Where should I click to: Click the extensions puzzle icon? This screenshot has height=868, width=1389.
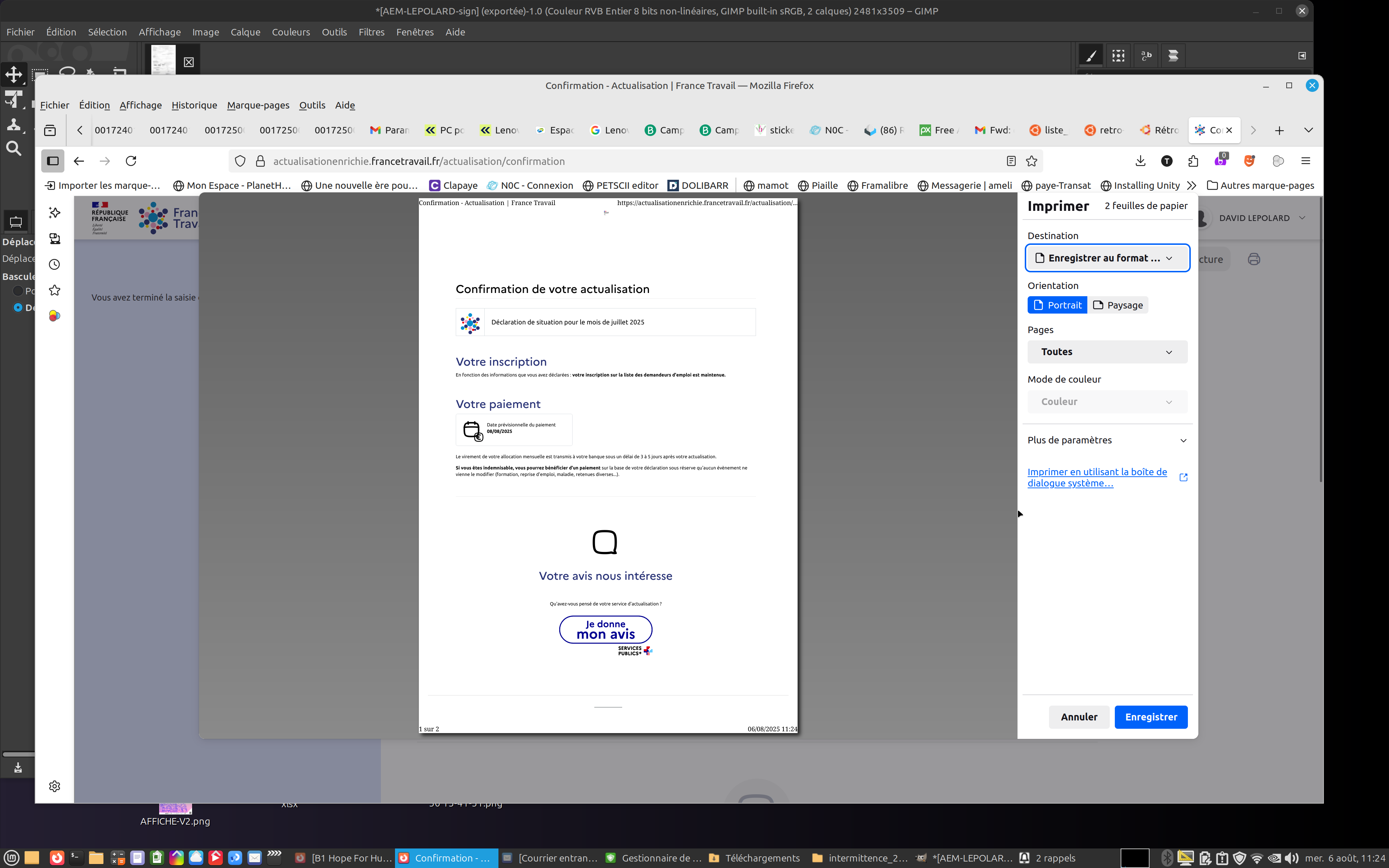pos(1193,161)
